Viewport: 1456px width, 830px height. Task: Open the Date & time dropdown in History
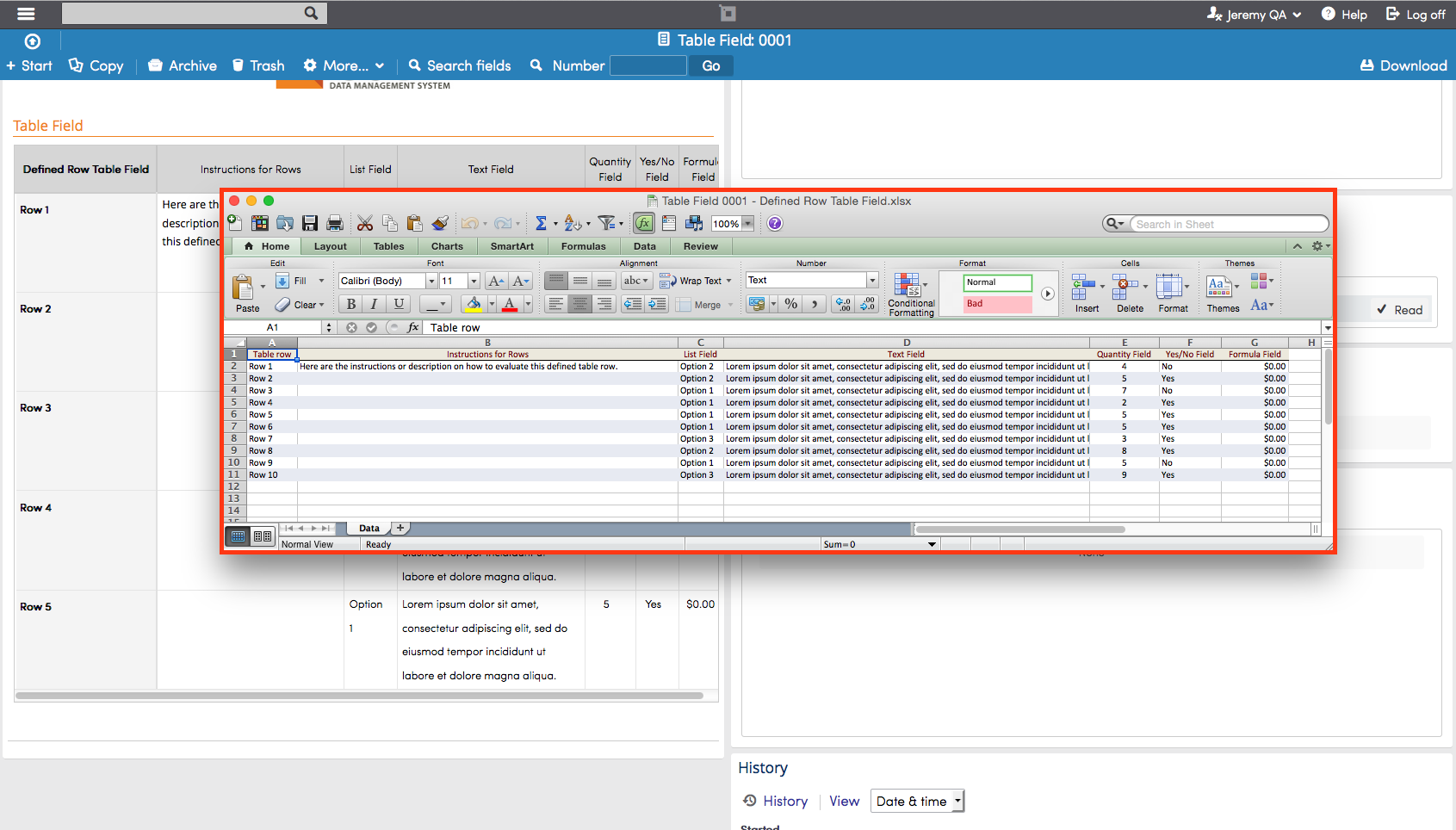pos(916,801)
